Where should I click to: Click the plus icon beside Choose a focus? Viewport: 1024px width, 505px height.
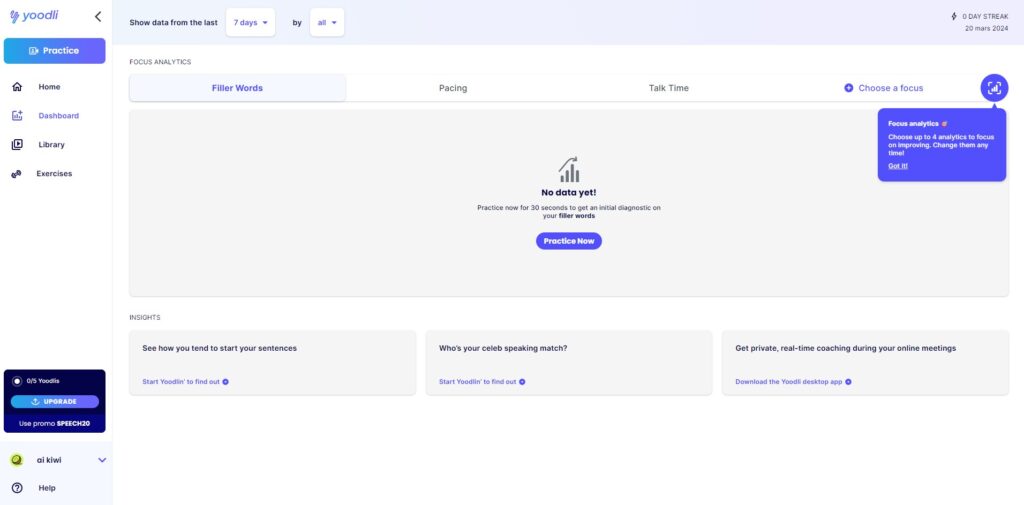(x=848, y=88)
